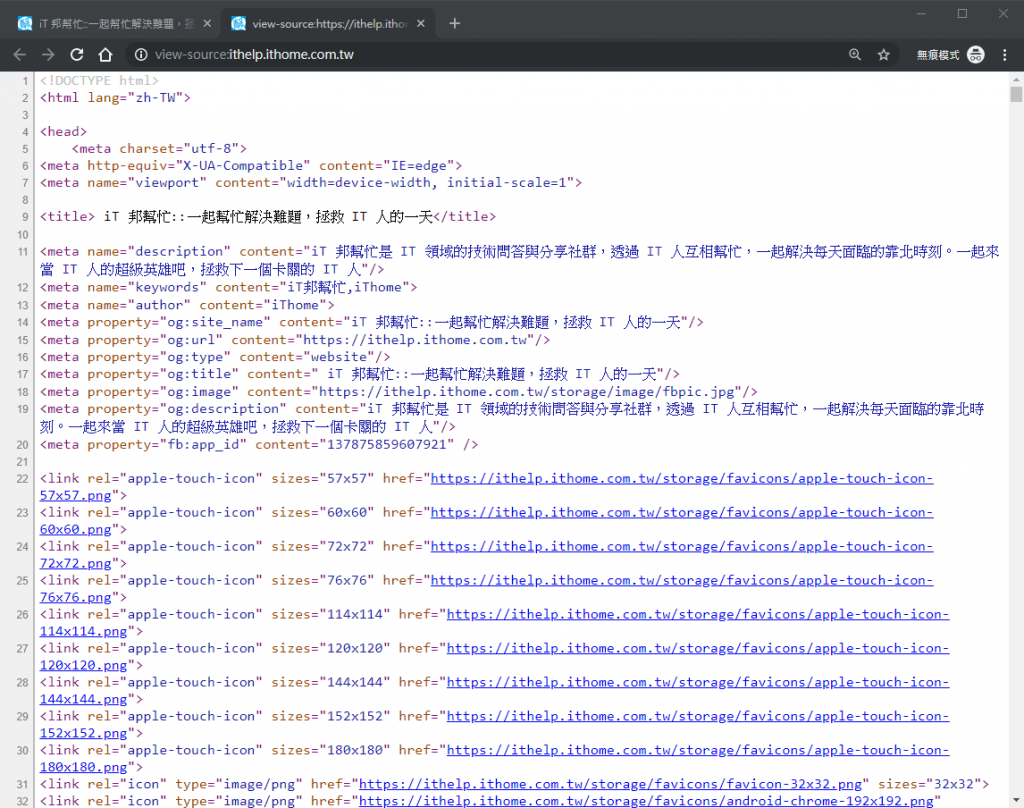Viewport: 1024px width, 808px height.
Task: Open the favicon-32x32.png link
Action: pos(611,784)
